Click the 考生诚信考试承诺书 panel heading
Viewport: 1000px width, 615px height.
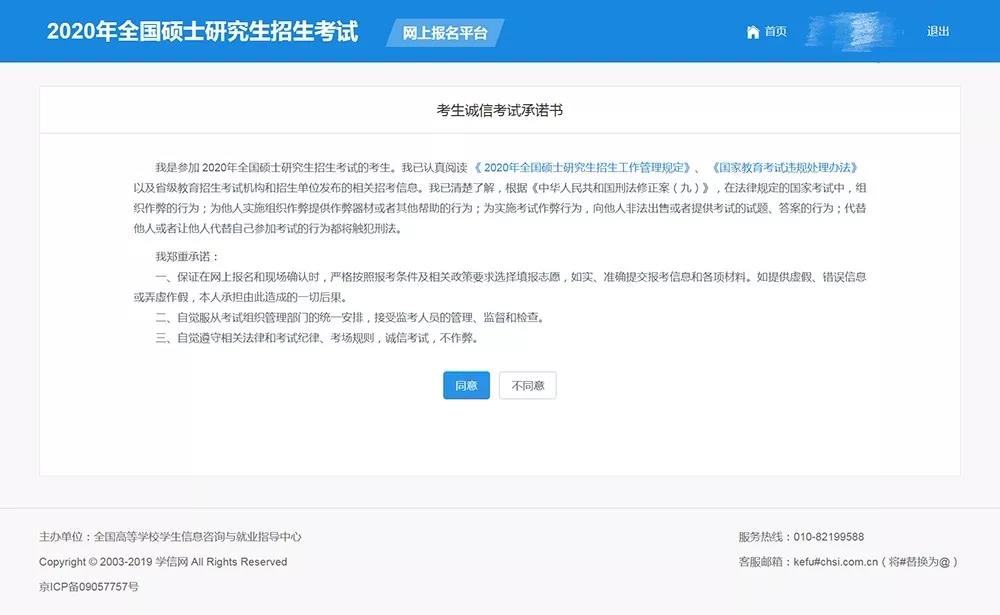499,110
